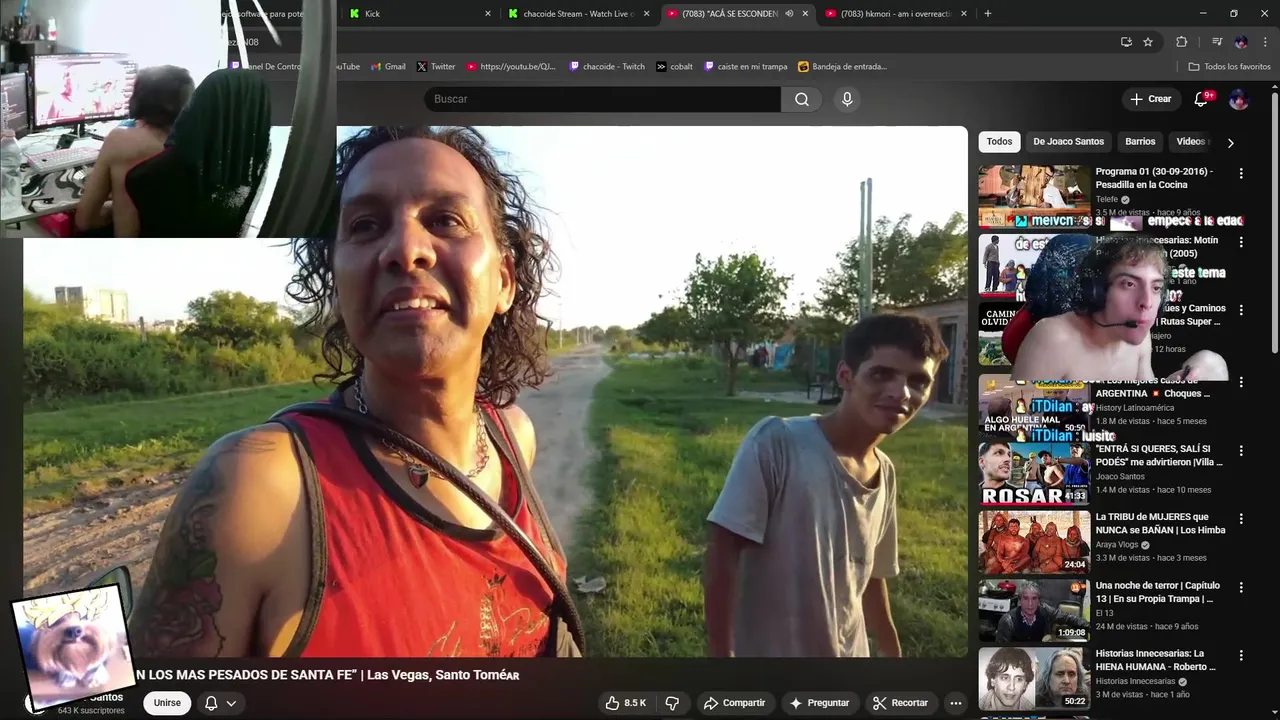Open options menu for Una noche de terror video
The image size is (1280, 720).
(x=1241, y=588)
